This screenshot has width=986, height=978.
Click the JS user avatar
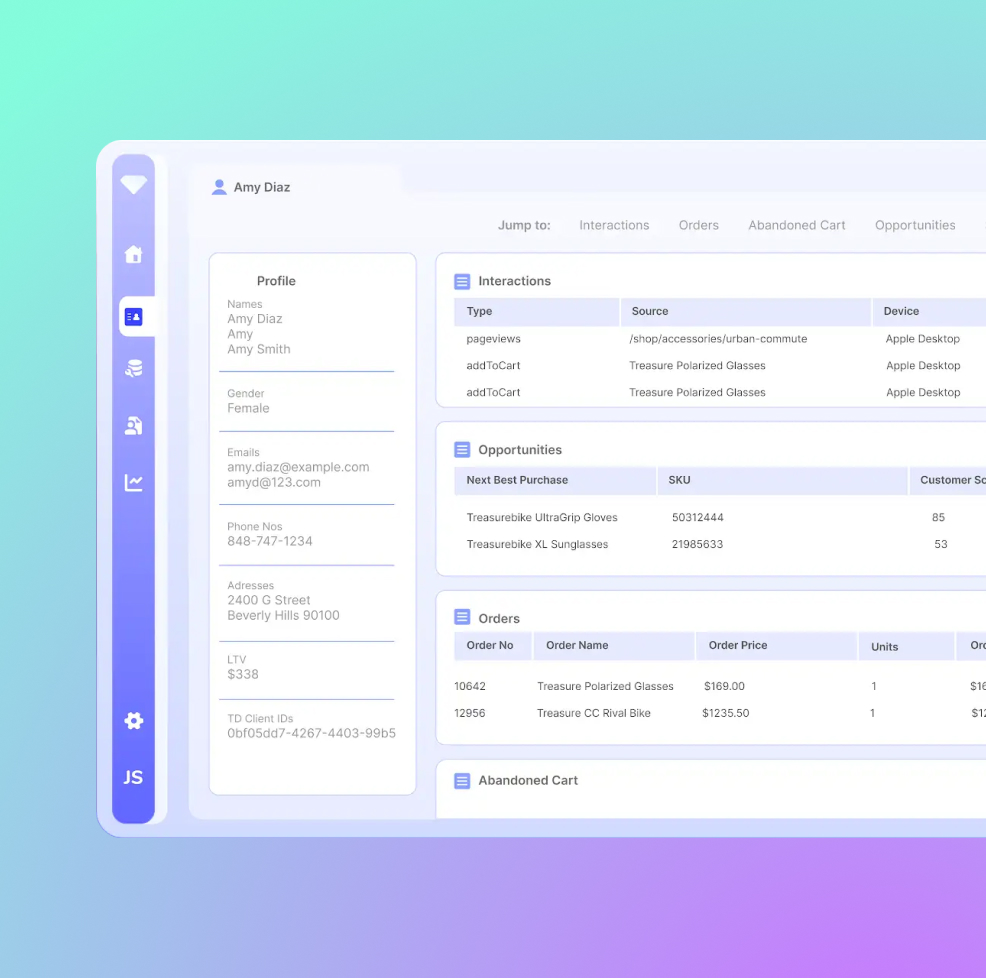coord(133,777)
